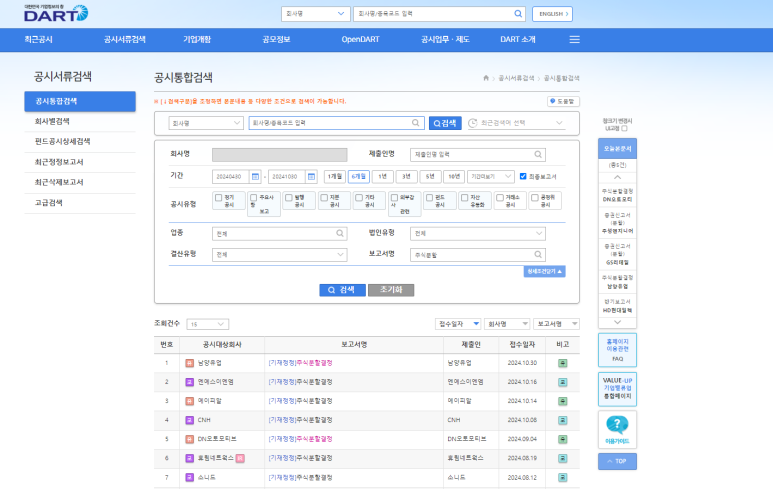
Task: Check the 지분공시 disclosure type
Action: point(324,198)
